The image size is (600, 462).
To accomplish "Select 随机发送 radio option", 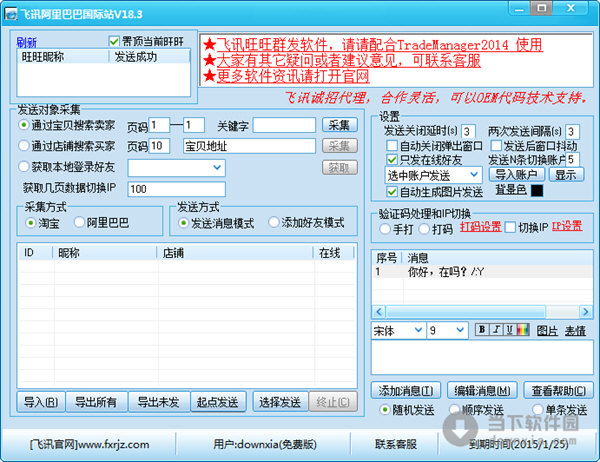I will coord(385,410).
